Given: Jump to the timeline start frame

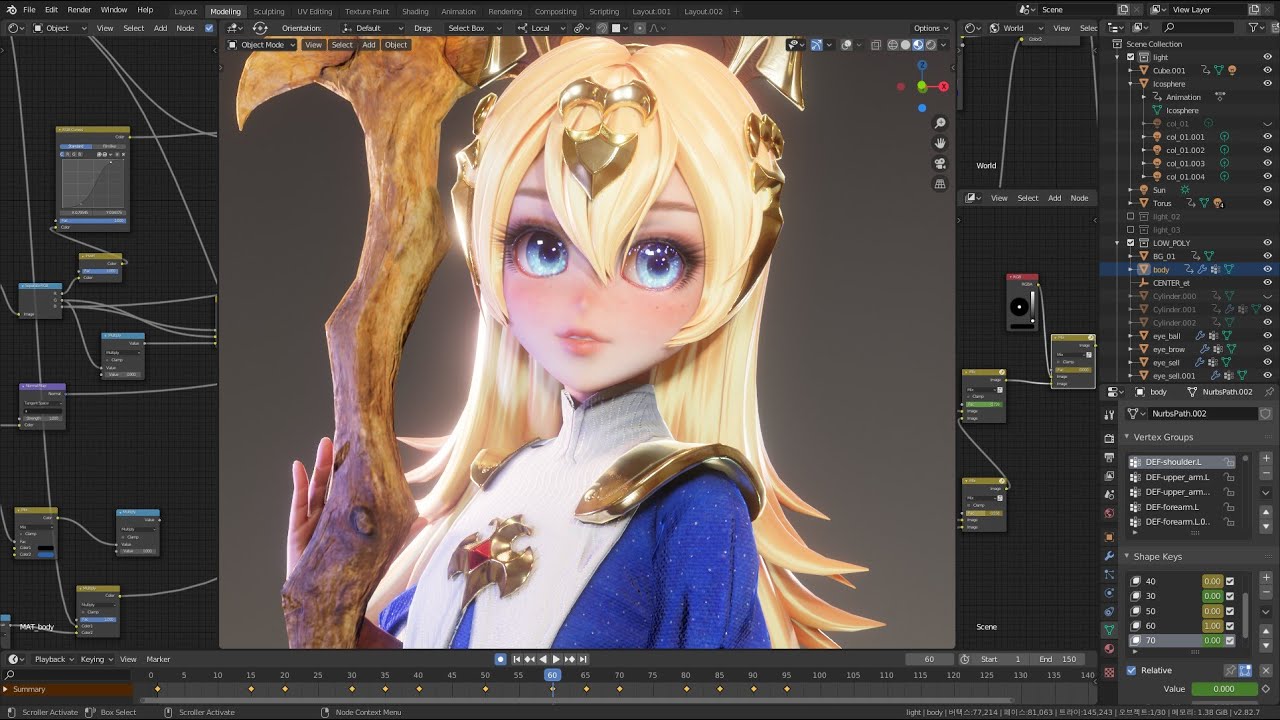Looking at the screenshot, I should pos(517,659).
